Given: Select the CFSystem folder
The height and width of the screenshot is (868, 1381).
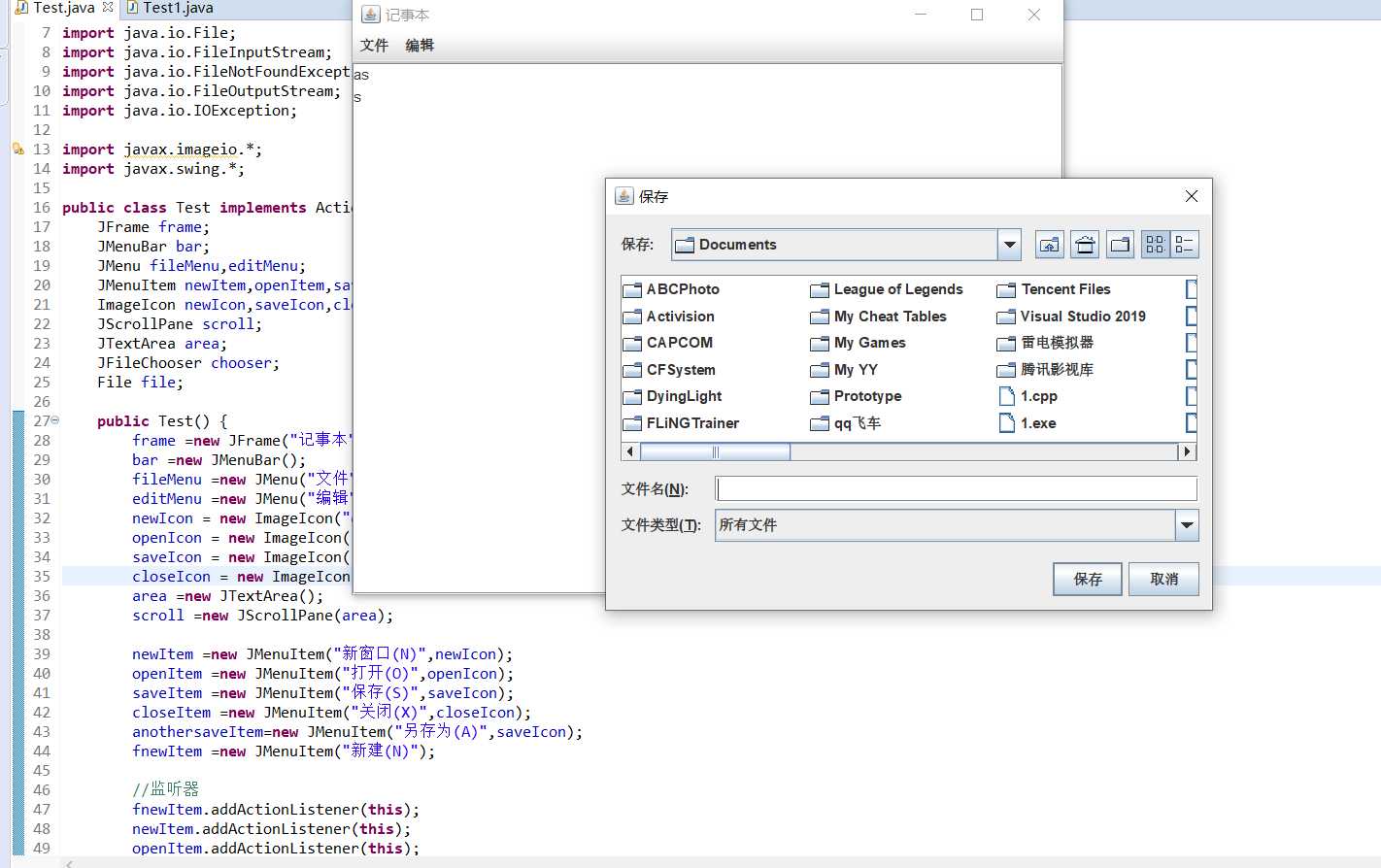Looking at the screenshot, I should [x=669, y=370].
